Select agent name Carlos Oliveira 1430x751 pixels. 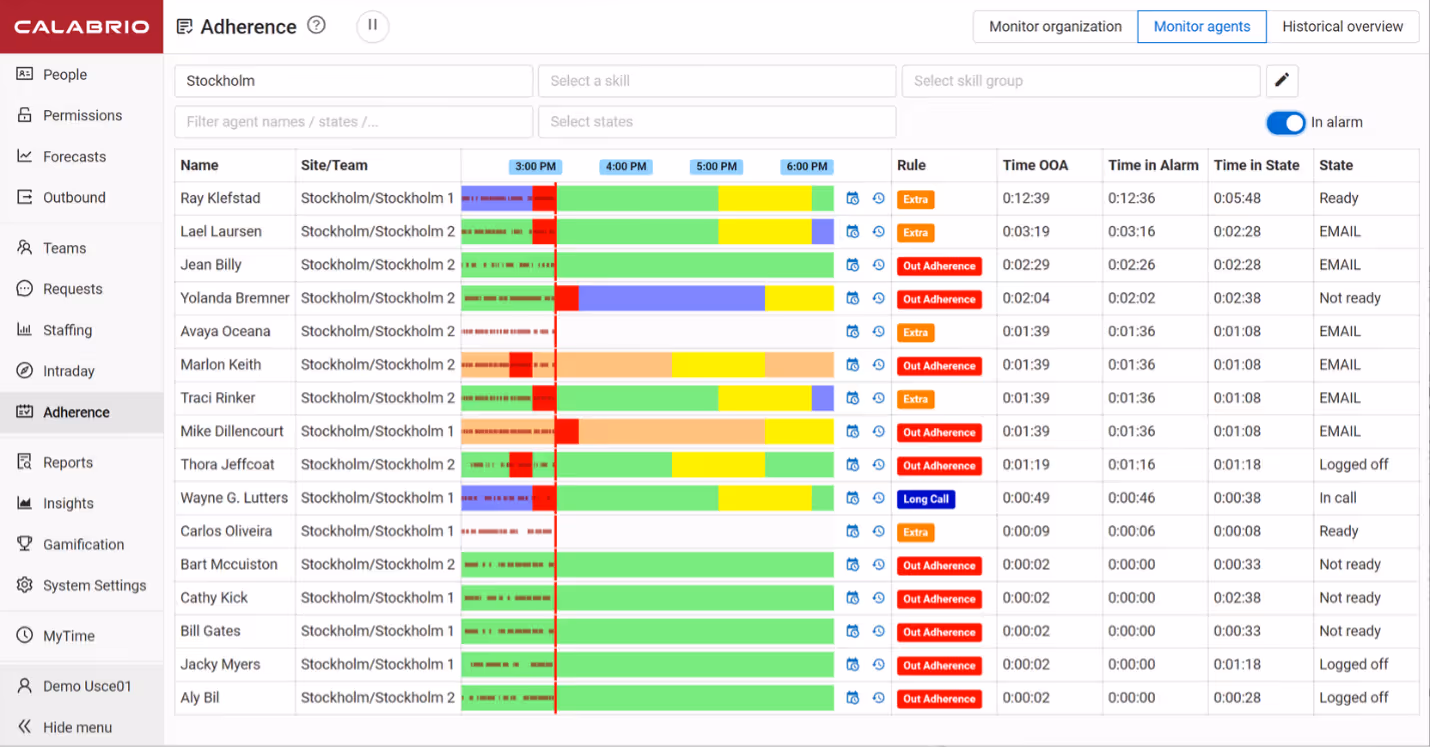(226, 531)
